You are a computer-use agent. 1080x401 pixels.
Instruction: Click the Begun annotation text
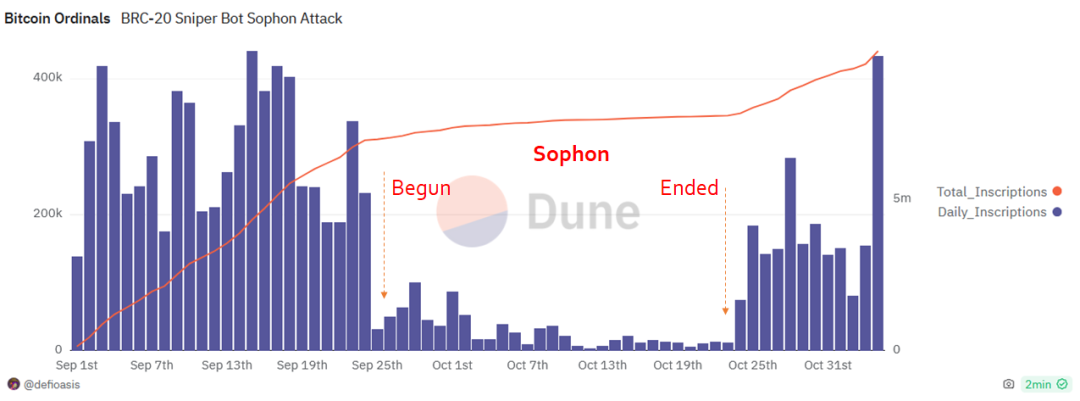[420, 187]
